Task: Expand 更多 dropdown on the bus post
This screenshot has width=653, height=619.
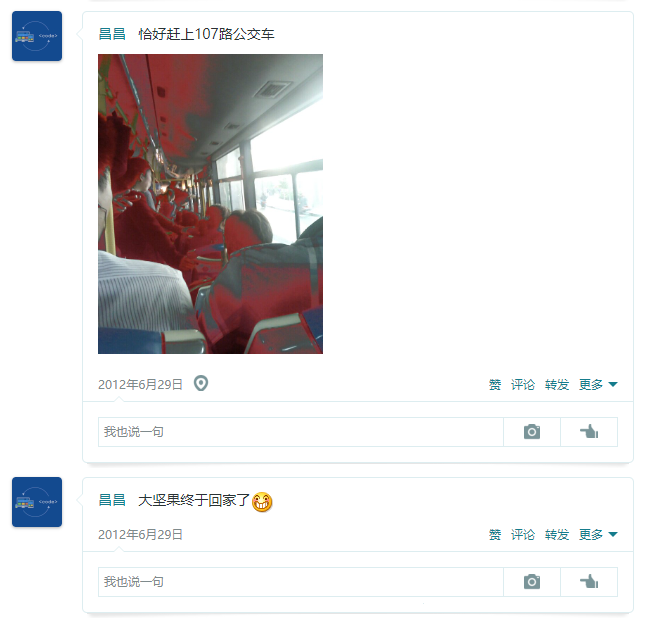Action: 598,384
